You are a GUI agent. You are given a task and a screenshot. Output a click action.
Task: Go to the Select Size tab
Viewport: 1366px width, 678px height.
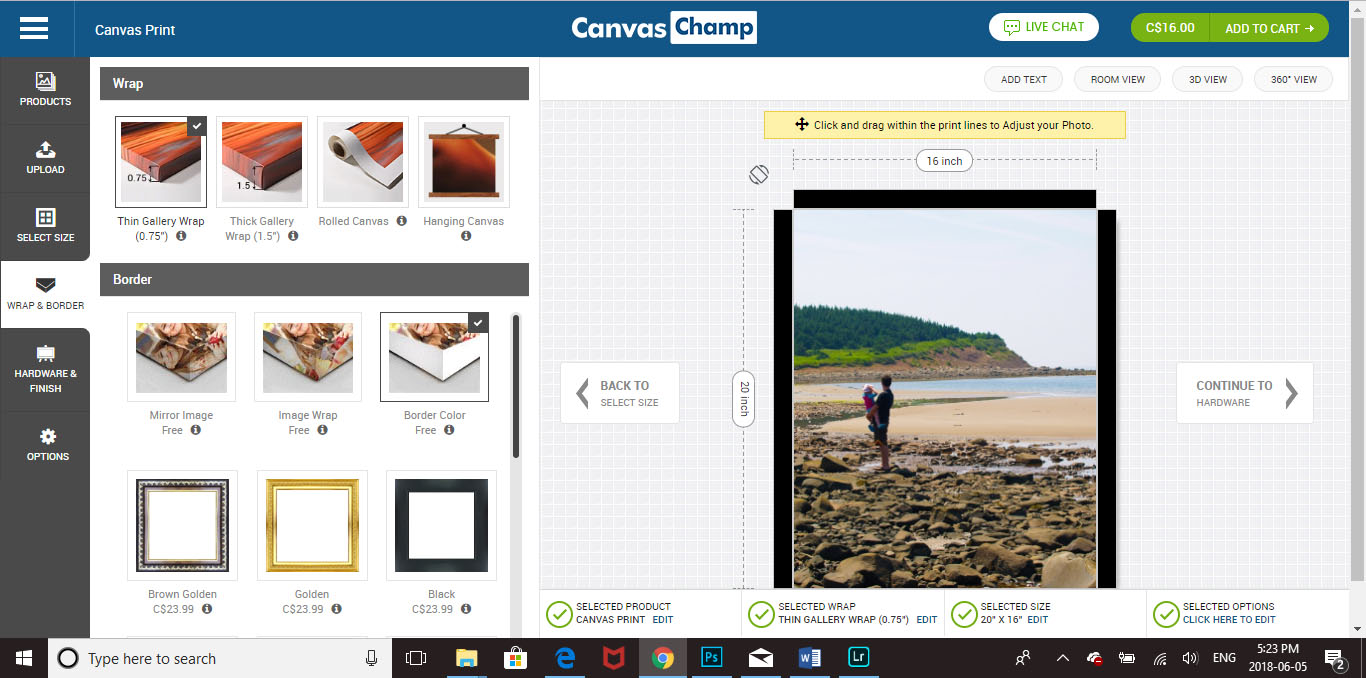[x=45, y=226]
